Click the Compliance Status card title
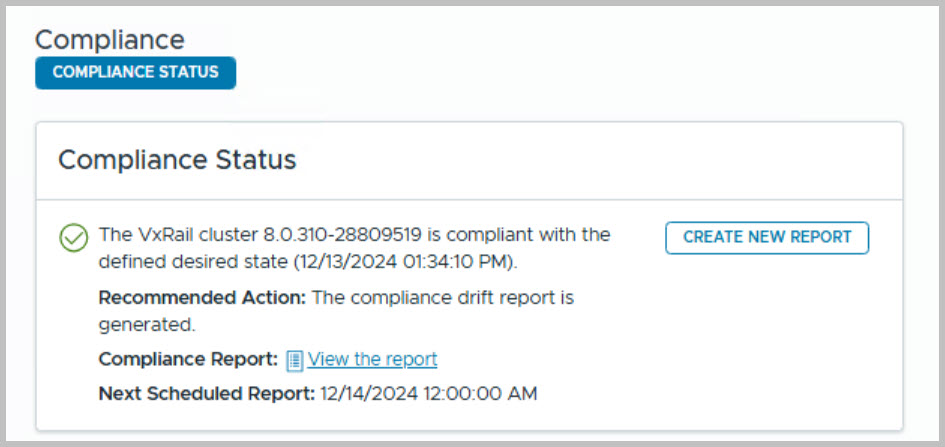The height and width of the screenshot is (447, 945). (177, 160)
